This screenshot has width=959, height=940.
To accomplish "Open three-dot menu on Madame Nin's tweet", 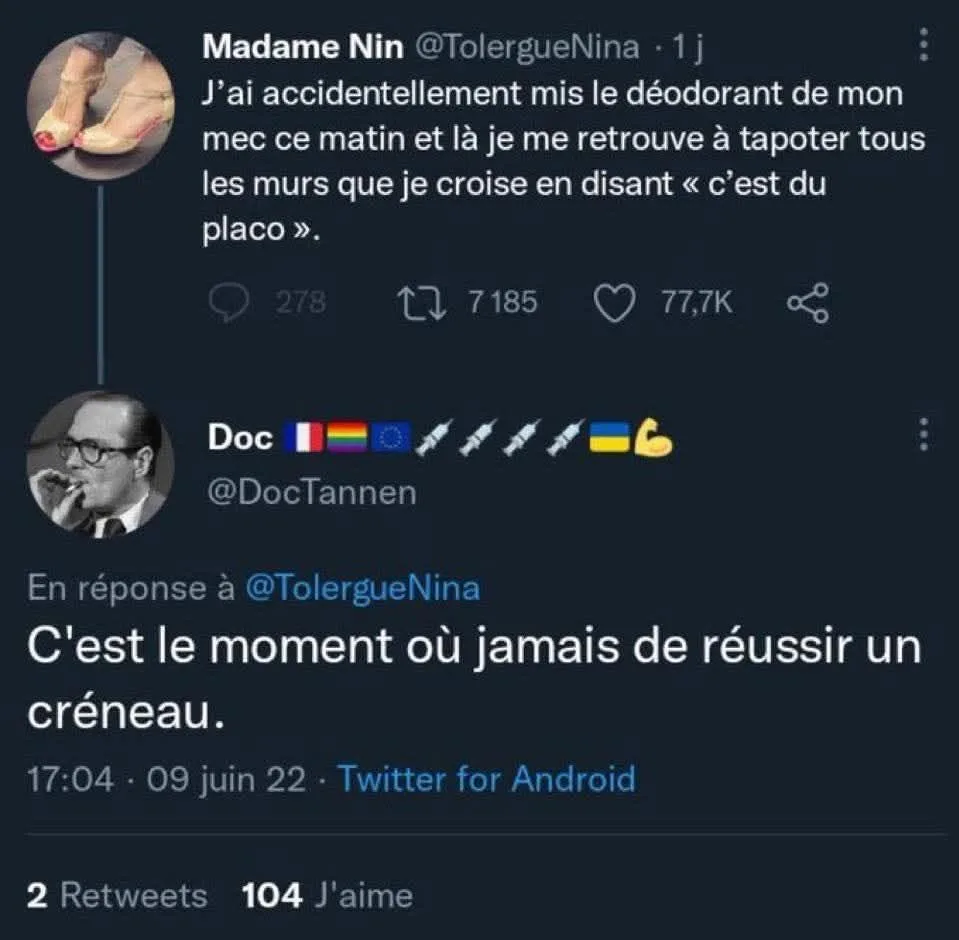I will [x=924, y=45].
